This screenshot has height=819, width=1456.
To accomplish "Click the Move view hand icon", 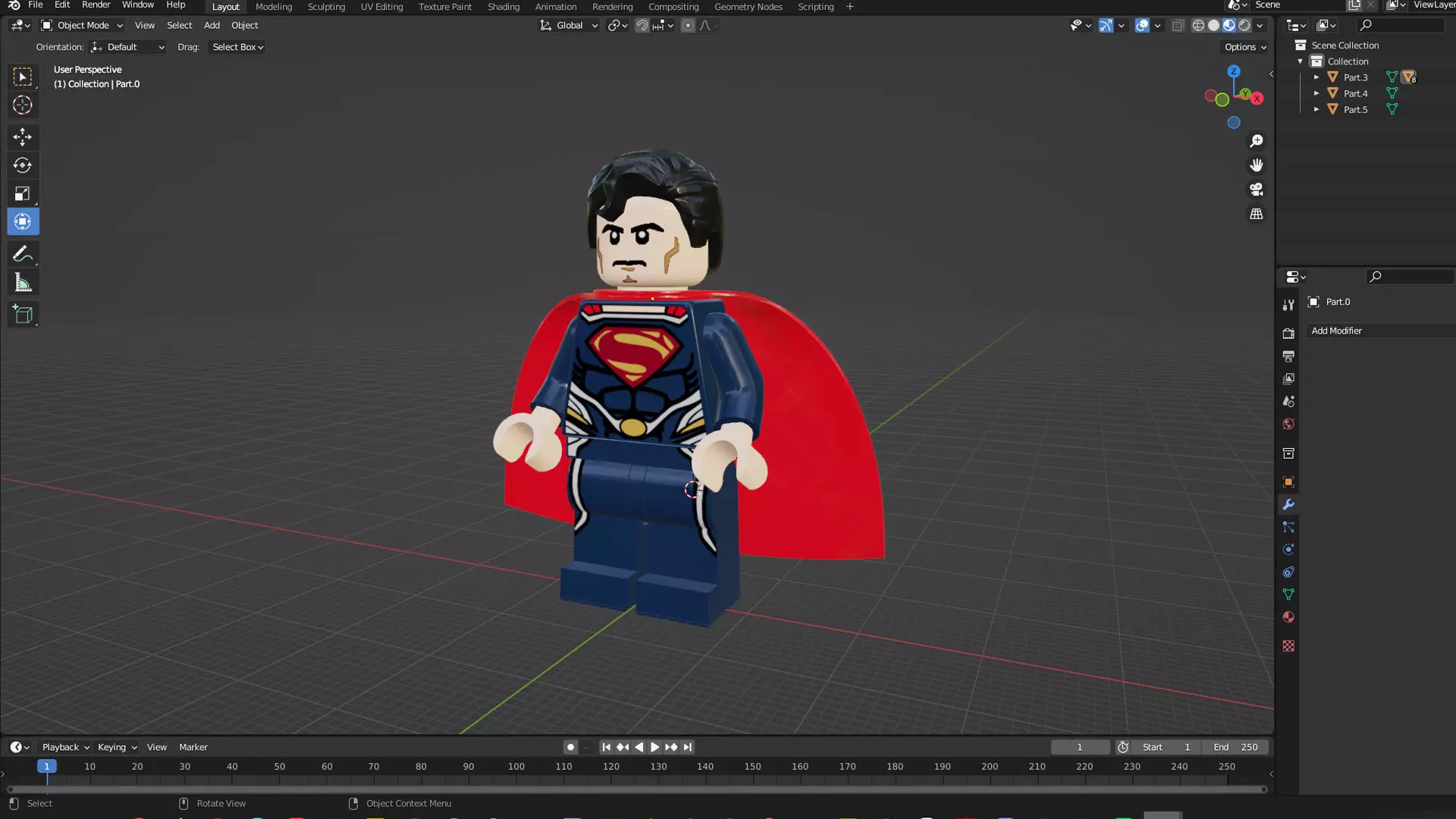I will tap(1257, 165).
